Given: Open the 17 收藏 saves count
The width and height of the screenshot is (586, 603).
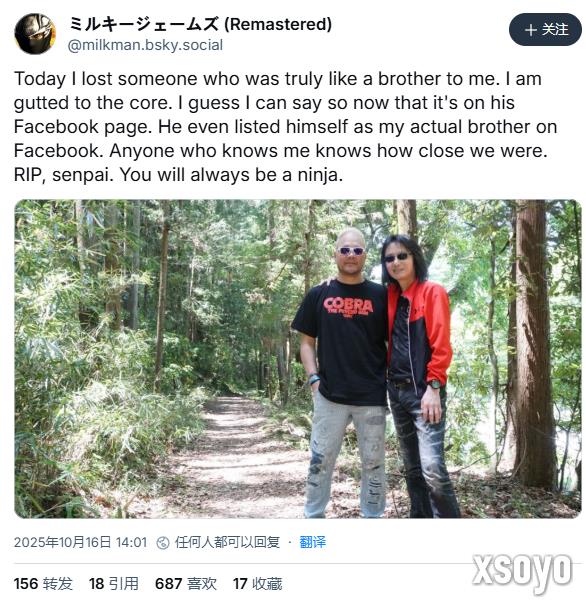Looking at the screenshot, I should [x=257, y=583].
